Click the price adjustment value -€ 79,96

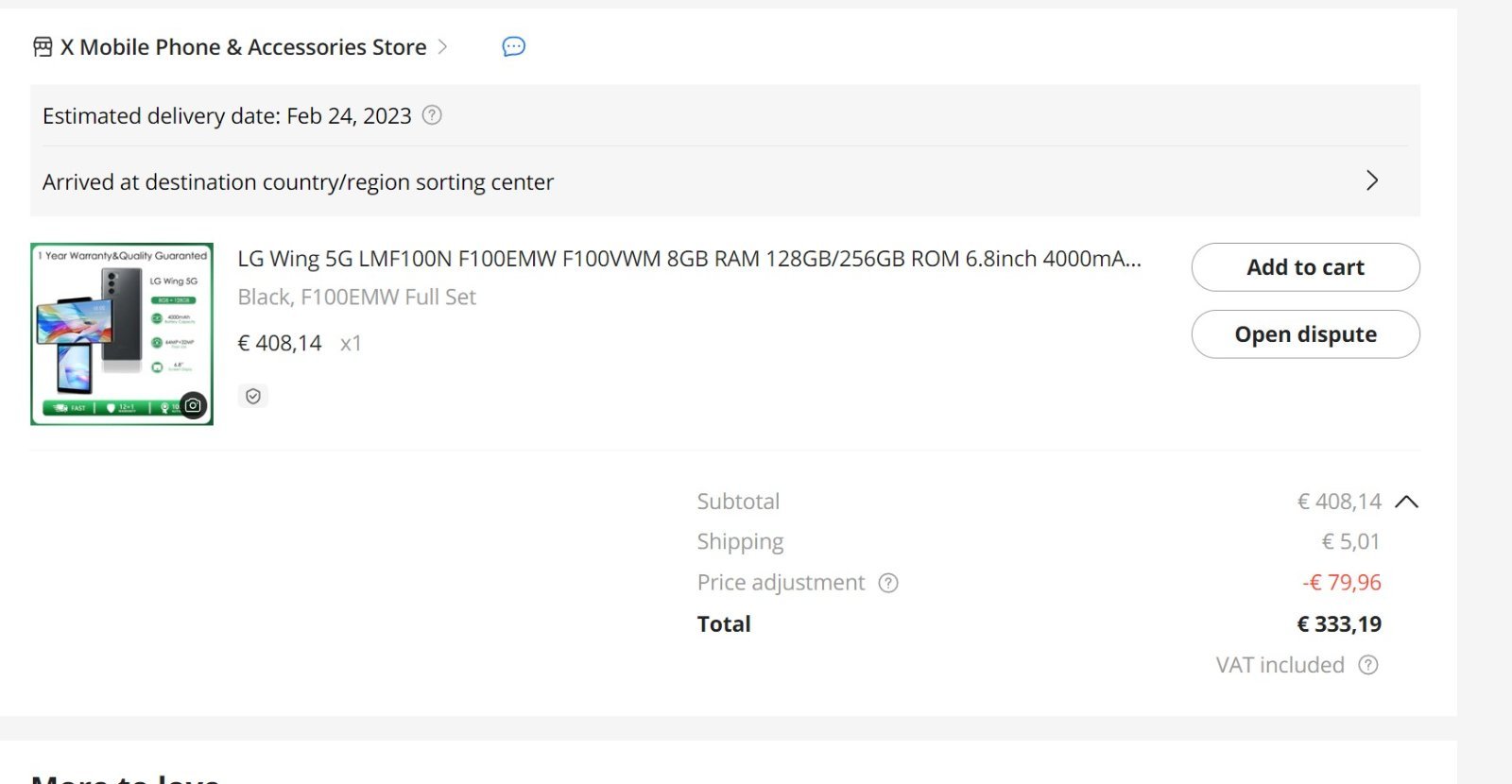[1341, 583]
